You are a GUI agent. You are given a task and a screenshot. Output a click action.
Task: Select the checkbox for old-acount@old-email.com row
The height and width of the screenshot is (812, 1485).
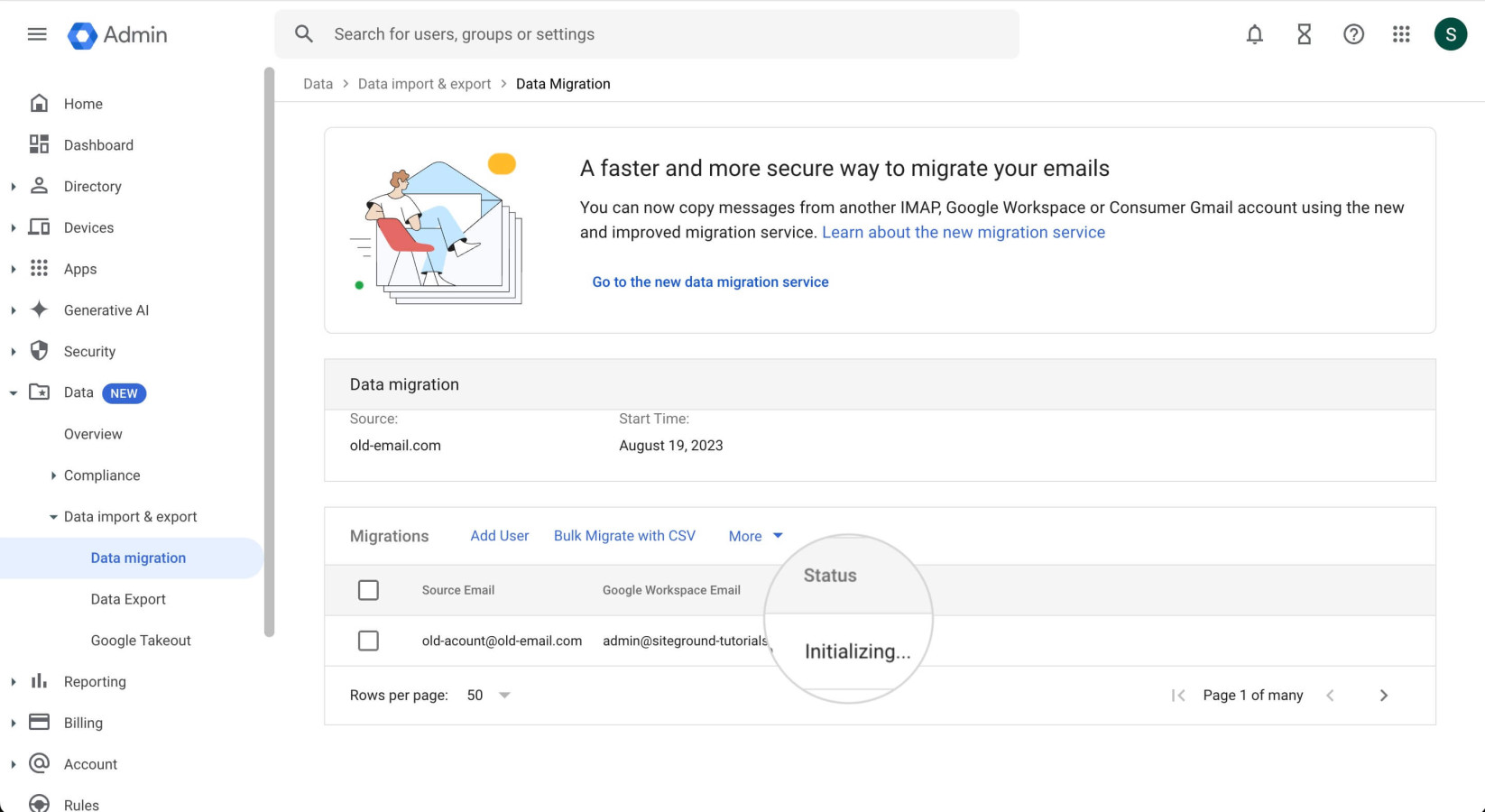pos(368,641)
